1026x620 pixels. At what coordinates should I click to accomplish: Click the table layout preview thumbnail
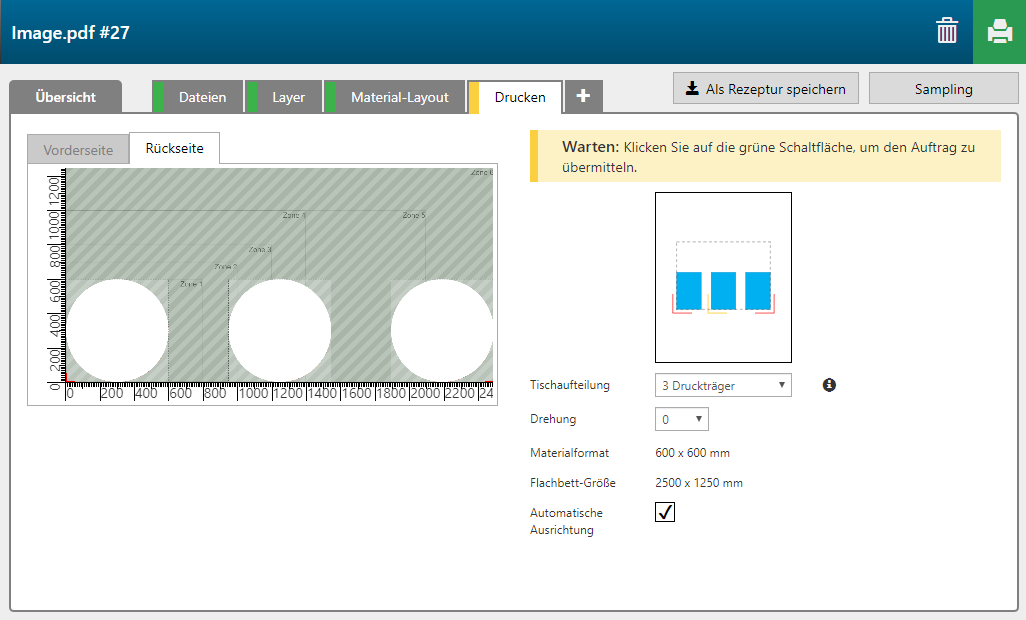pyautogui.click(x=723, y=277)
